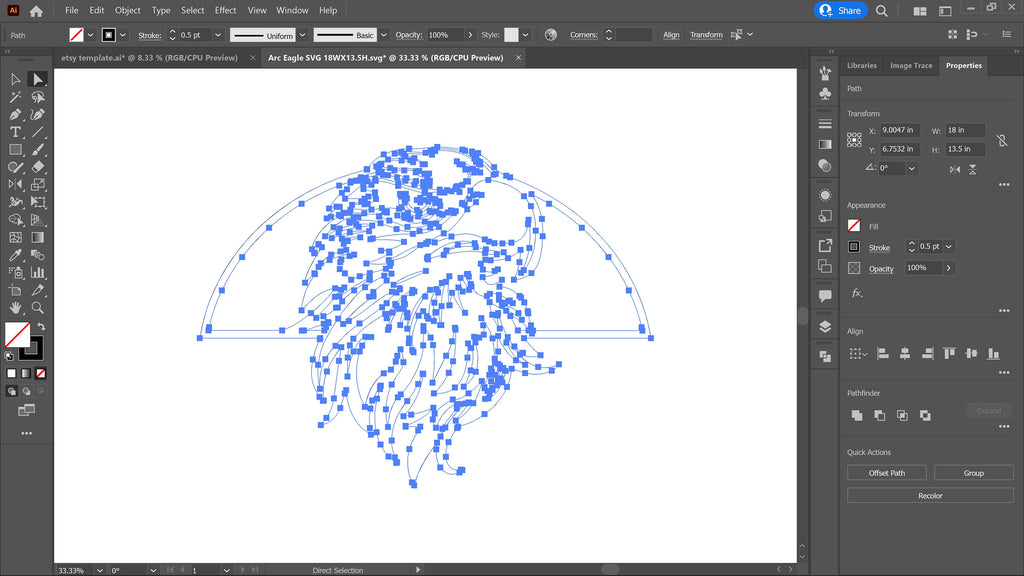1024x576 pixels.
Task: Pick the Magic Wand tool
Action: click(x=15, y=97)
